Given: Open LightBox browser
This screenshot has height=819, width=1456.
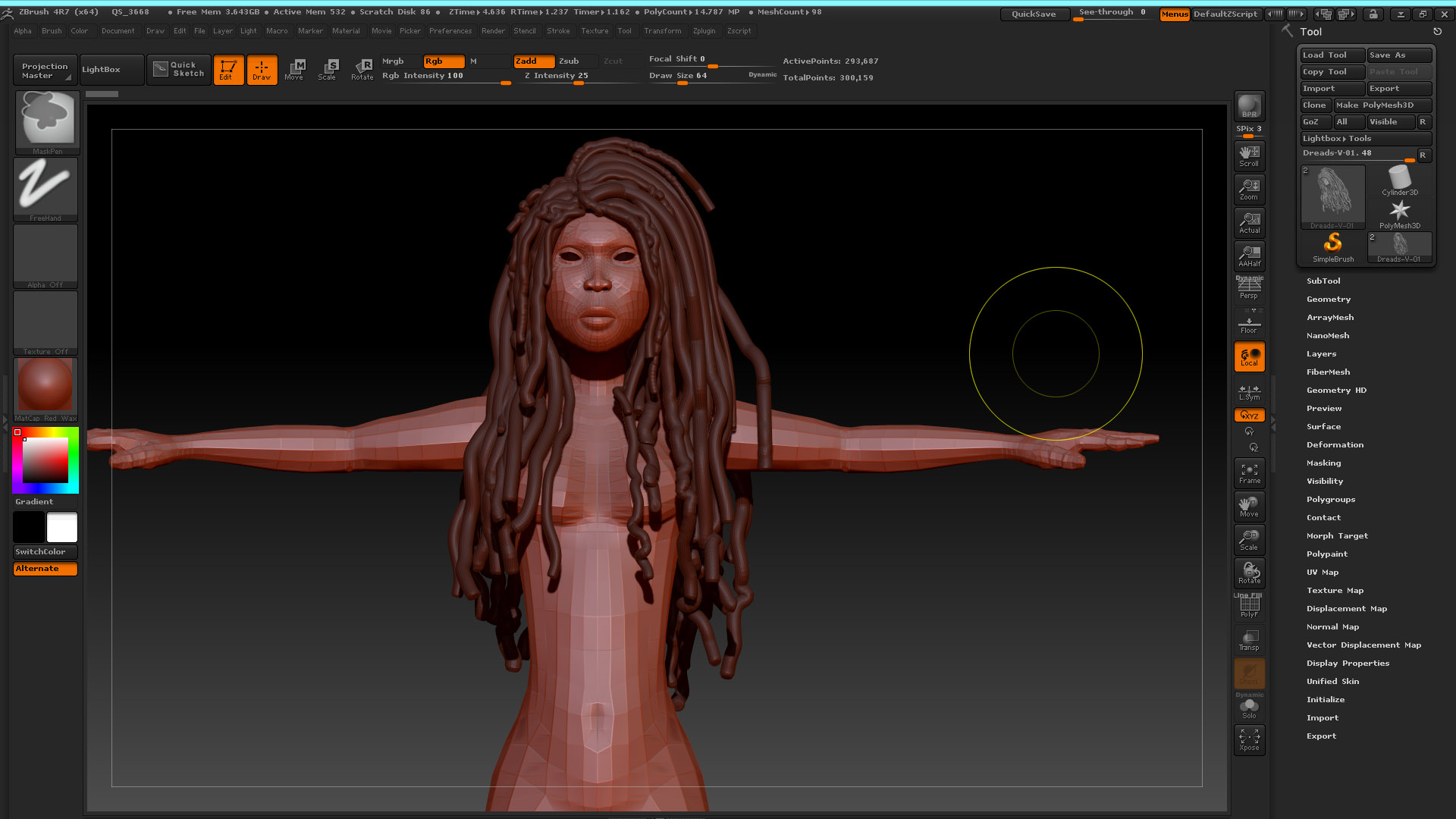Looking at the screenshot, I should pos(111,70).
